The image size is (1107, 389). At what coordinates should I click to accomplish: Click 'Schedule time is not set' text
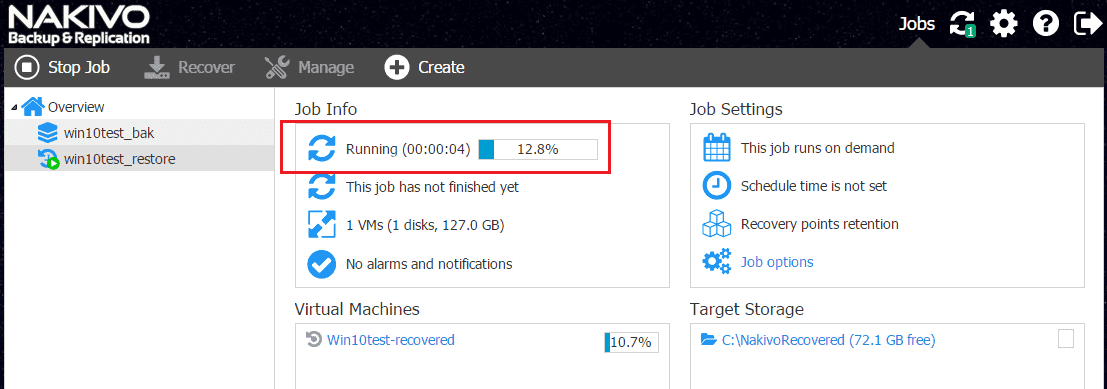814,186
